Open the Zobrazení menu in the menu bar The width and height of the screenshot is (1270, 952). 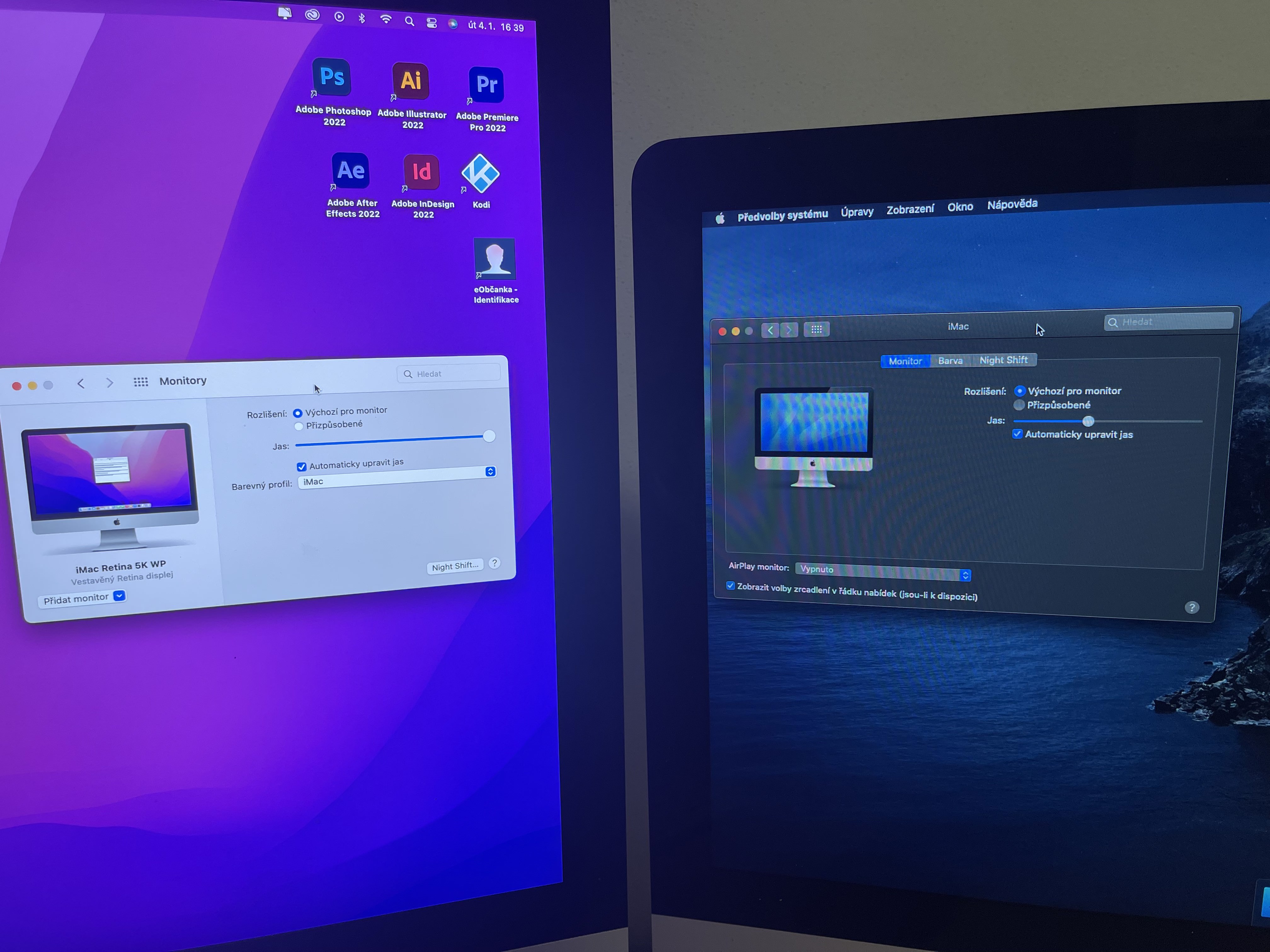coord(910,209)
